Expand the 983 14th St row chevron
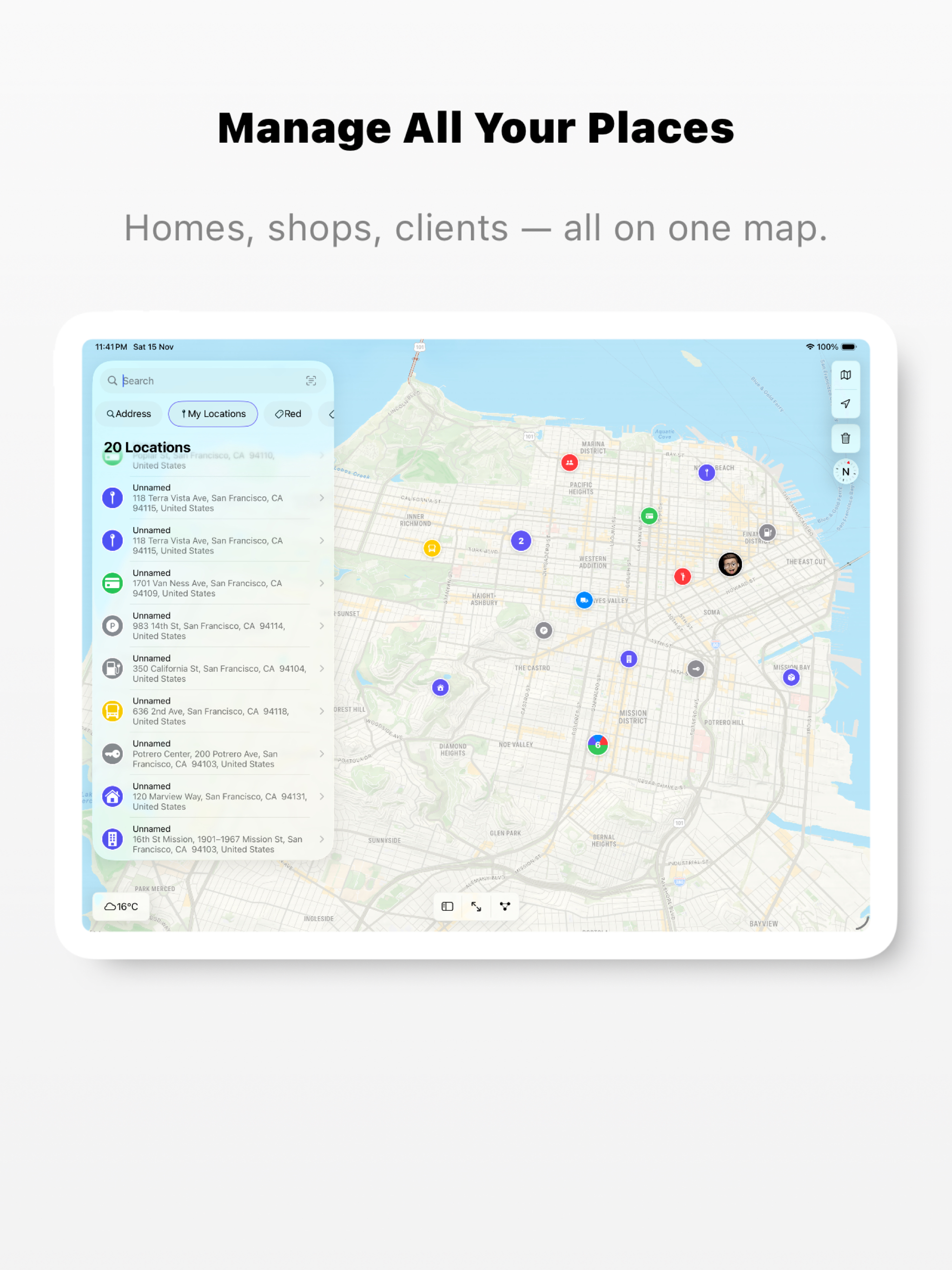Image resolution: width=952 pixels, height=1270 pixels. [322, 626]
